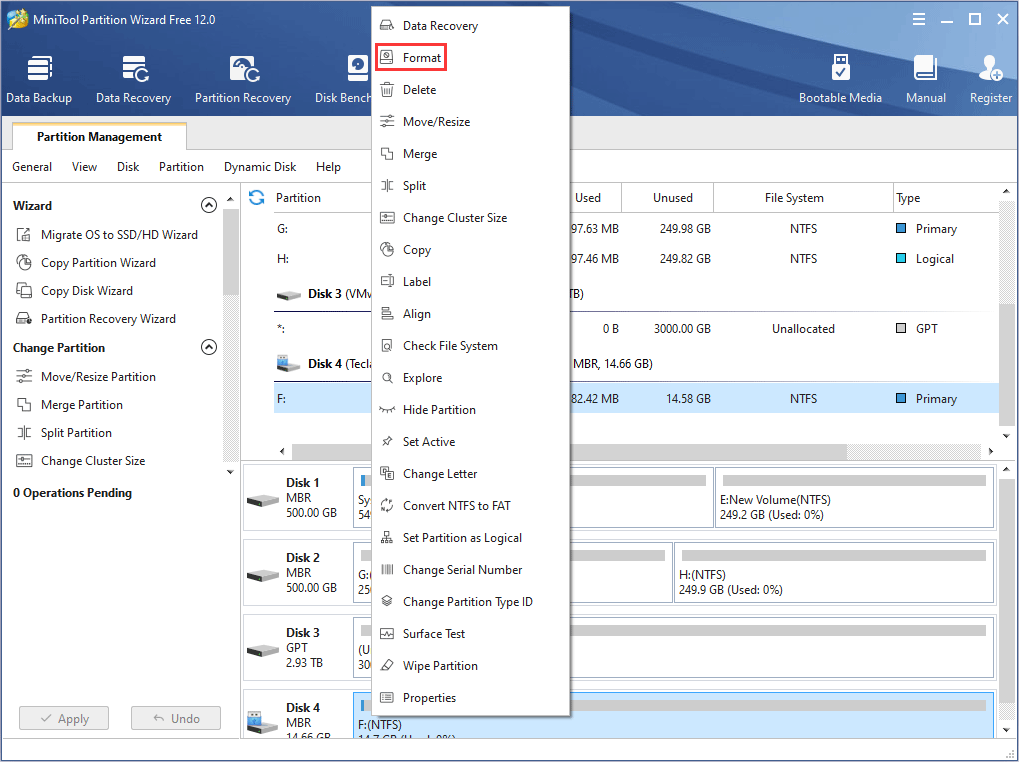Screen dimensions: 1019x762
Task: Click the Change Letter icon
Action: click(387, 474)
